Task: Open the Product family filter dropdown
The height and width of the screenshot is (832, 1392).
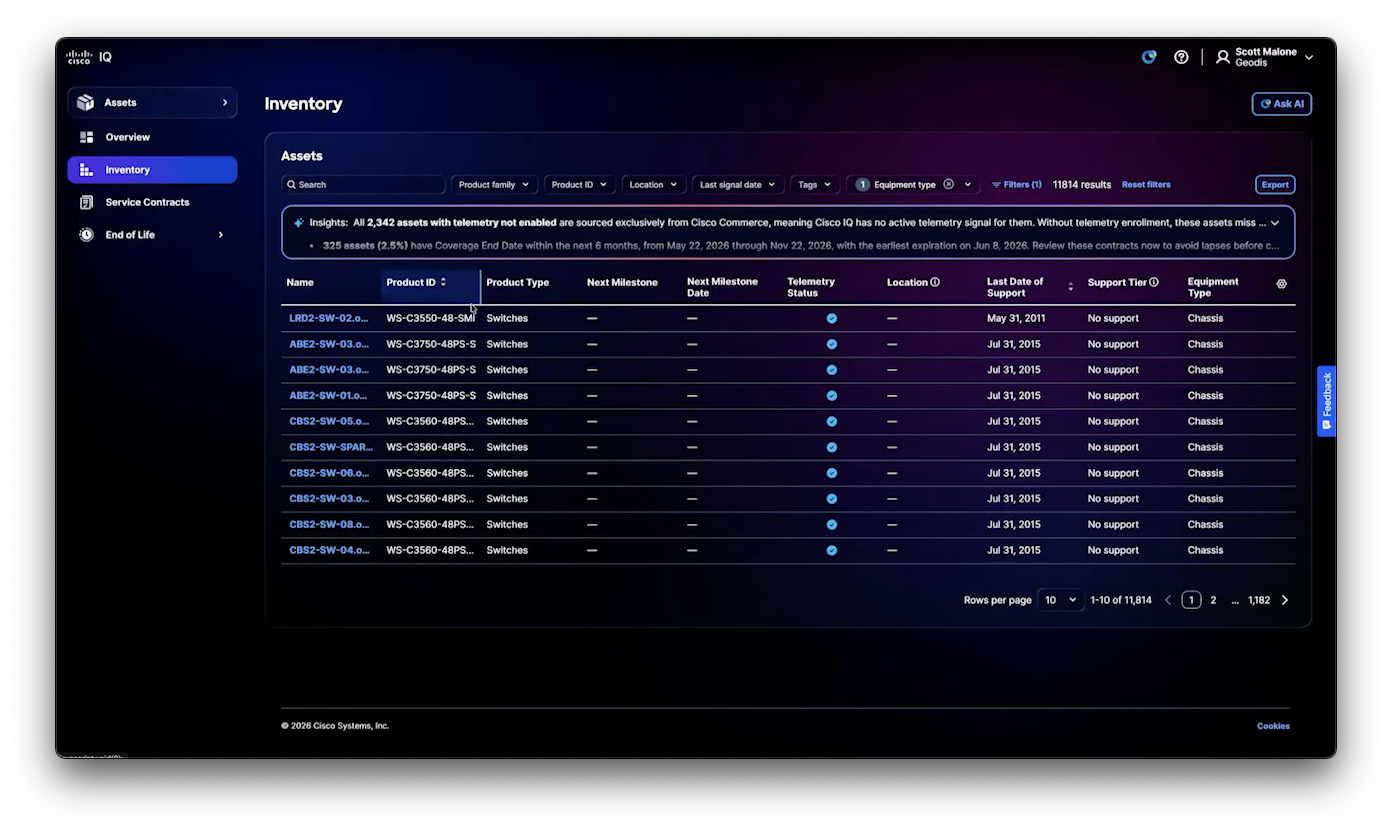Action: tap(494, 185)
